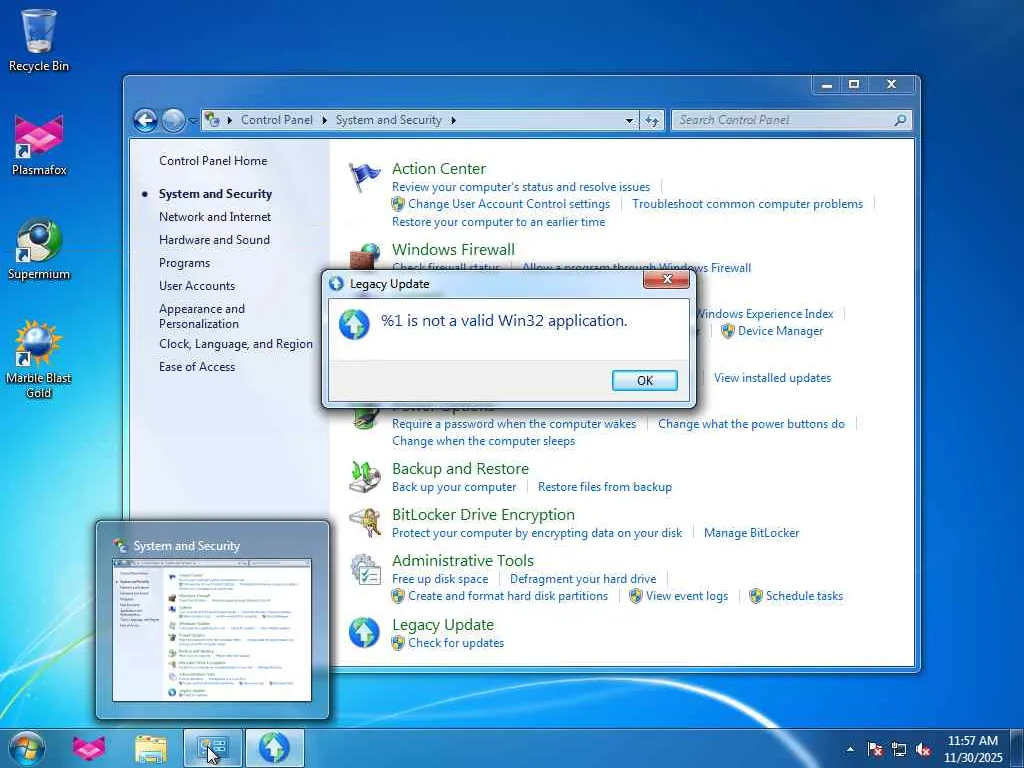Click the refresh button beside address bar
The image size is (1024, 768).
pyautogui.click(x=652, y=120)
